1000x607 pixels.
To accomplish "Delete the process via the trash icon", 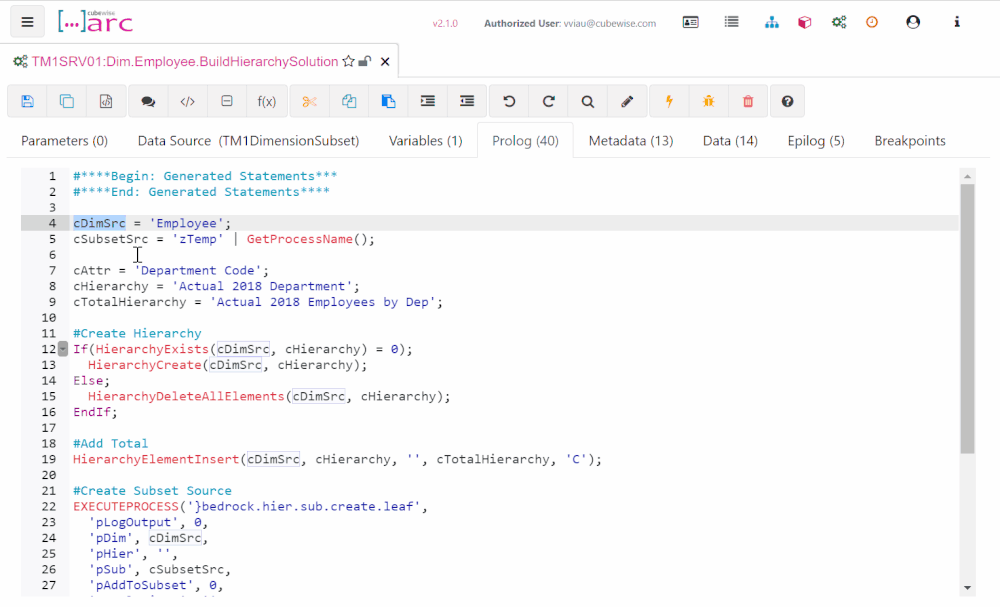I will coord(748,100).
